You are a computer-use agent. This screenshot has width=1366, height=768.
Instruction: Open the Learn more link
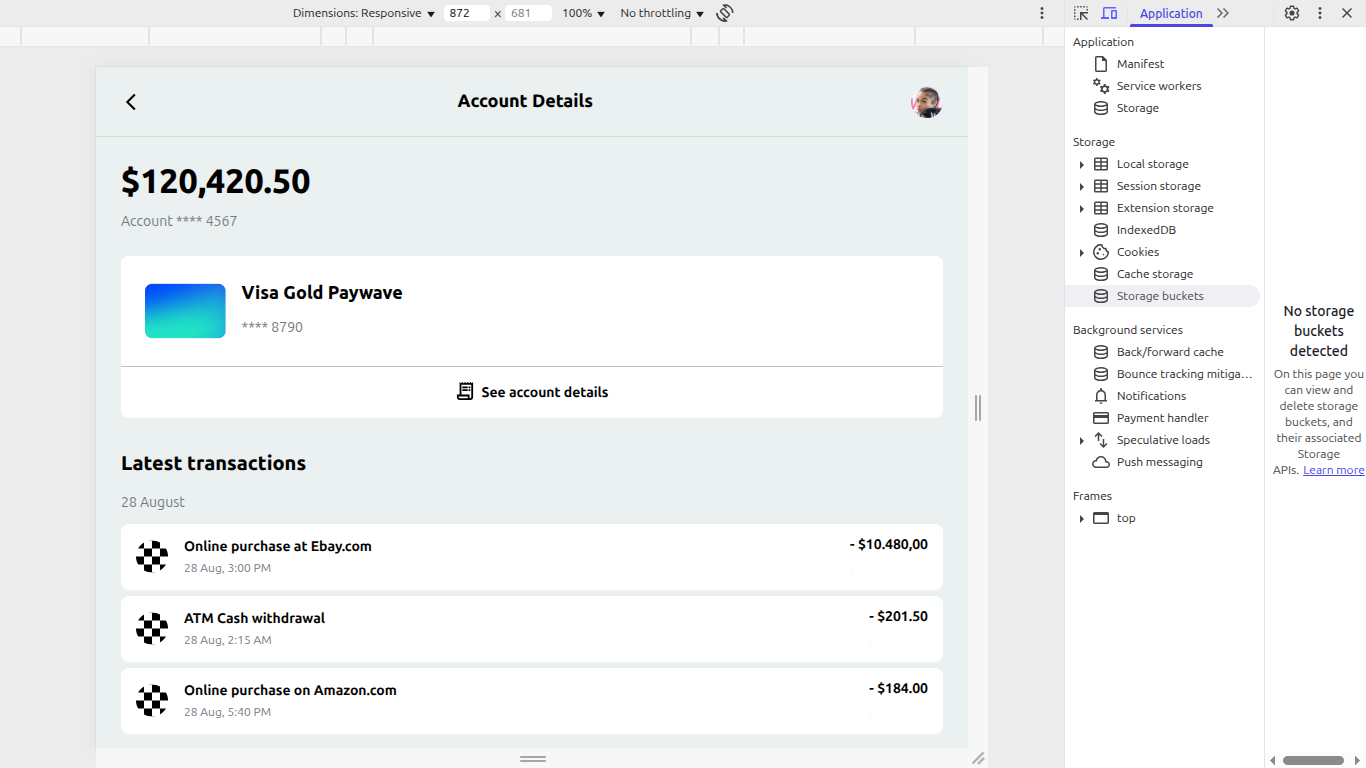pos(1333,470)
